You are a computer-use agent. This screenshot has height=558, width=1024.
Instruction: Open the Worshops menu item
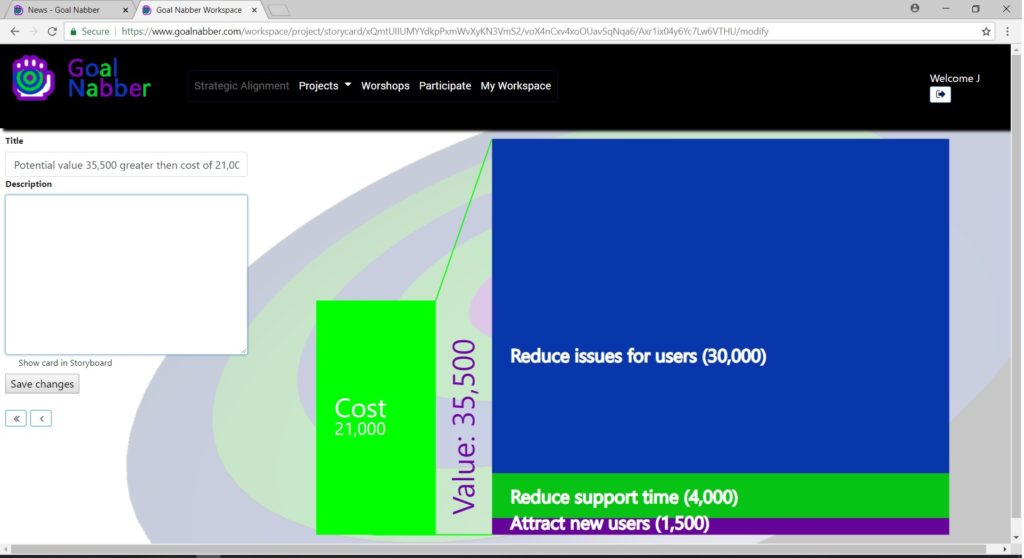coord(385,86)
